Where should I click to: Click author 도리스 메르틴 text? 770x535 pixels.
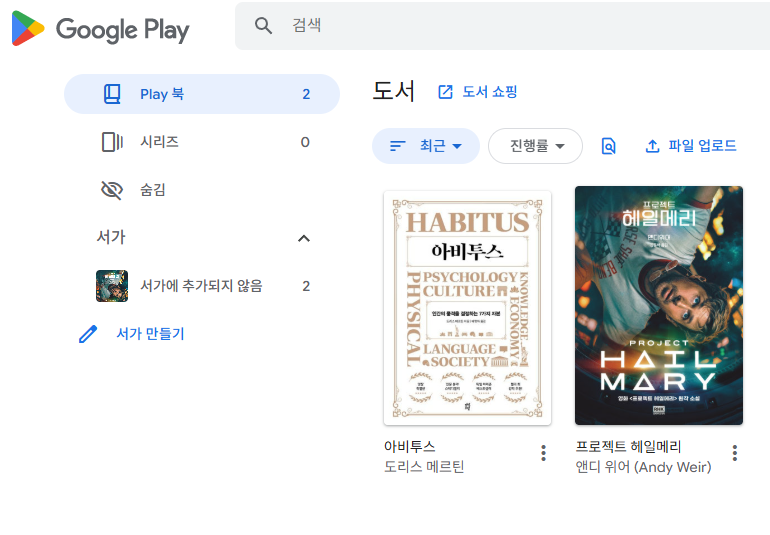coord(424,466)
